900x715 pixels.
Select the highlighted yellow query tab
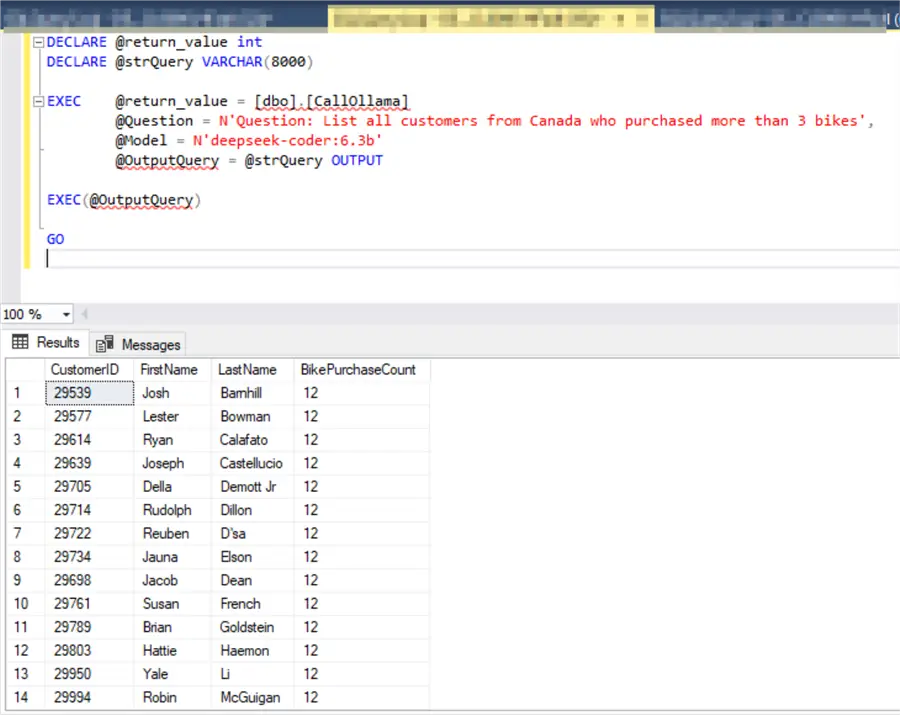(x=491, y=19)
